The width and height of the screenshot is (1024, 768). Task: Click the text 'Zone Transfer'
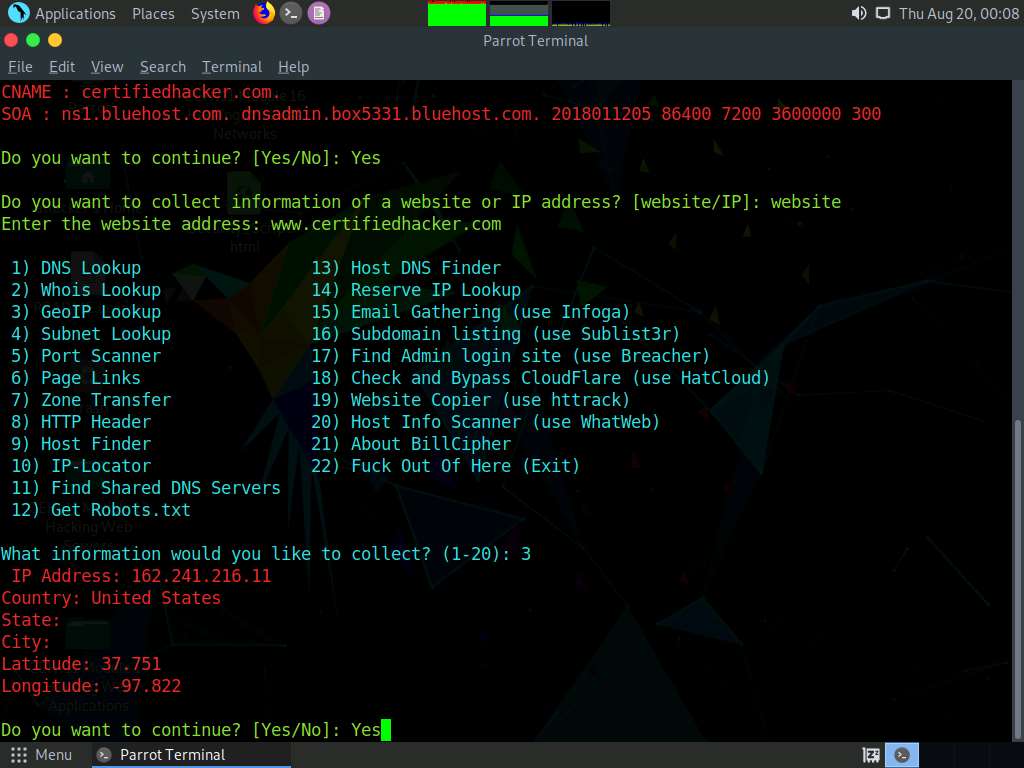click(106, 400)
